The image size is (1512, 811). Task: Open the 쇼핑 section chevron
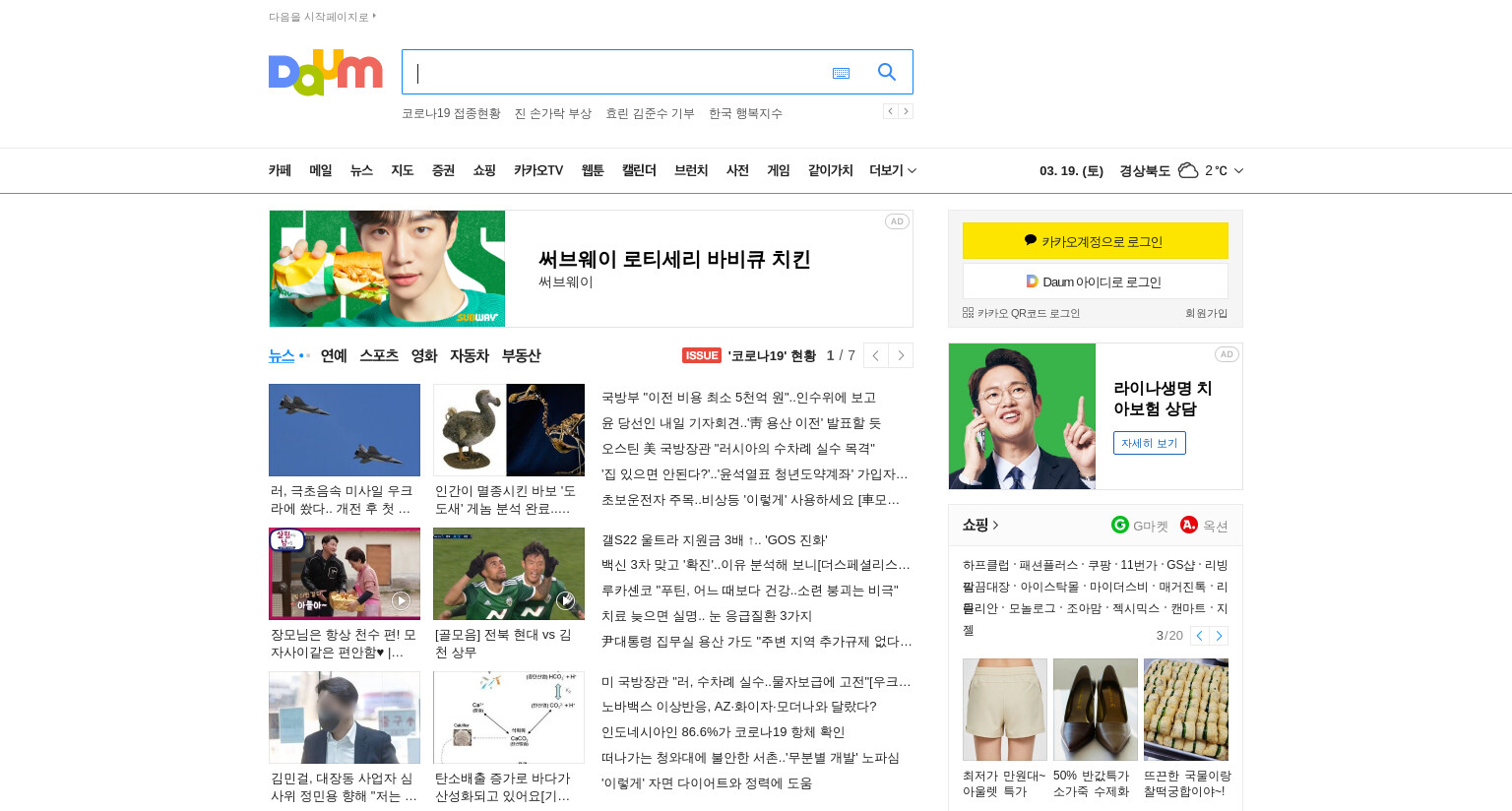tap(995, 525)
